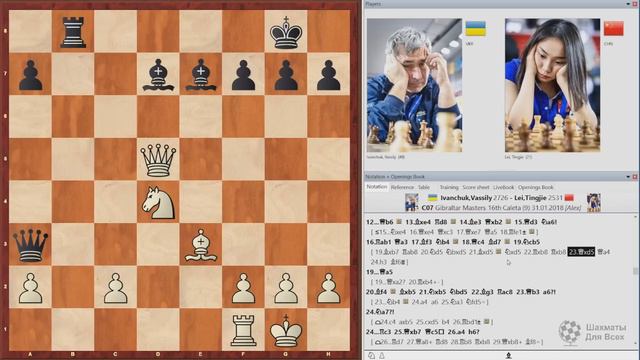Click the China flag in Players panel
The image size is (640, 360).
614,29
